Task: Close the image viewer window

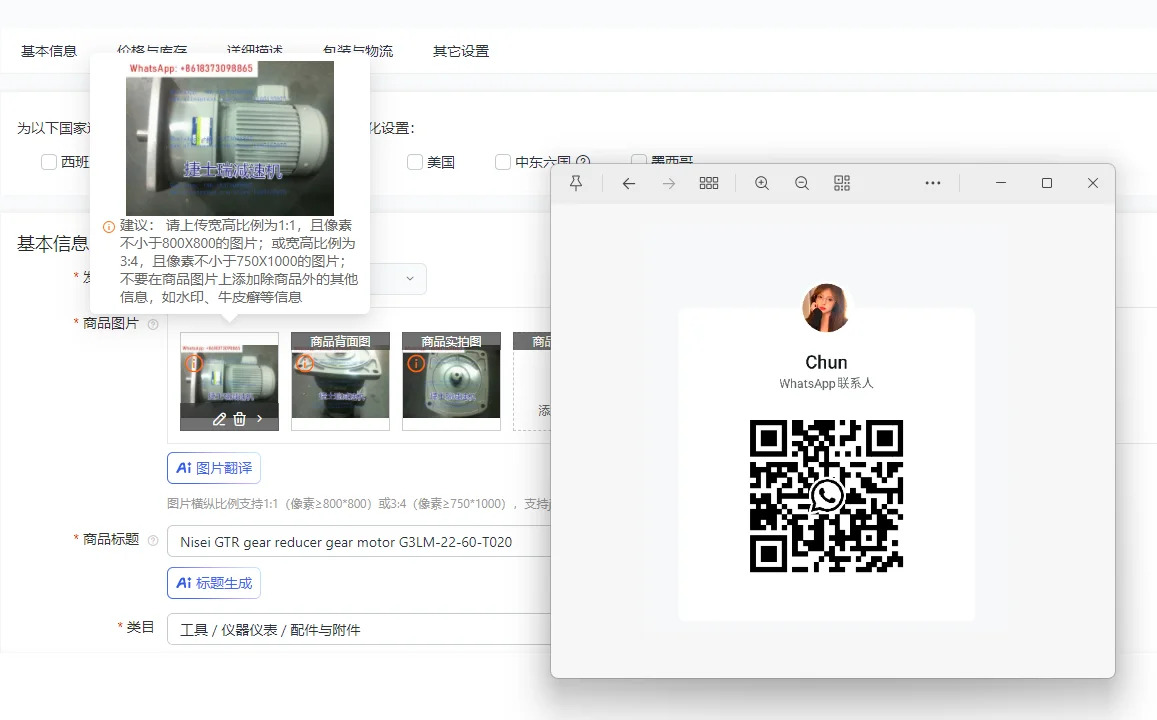Action: tap(1093, 183)
